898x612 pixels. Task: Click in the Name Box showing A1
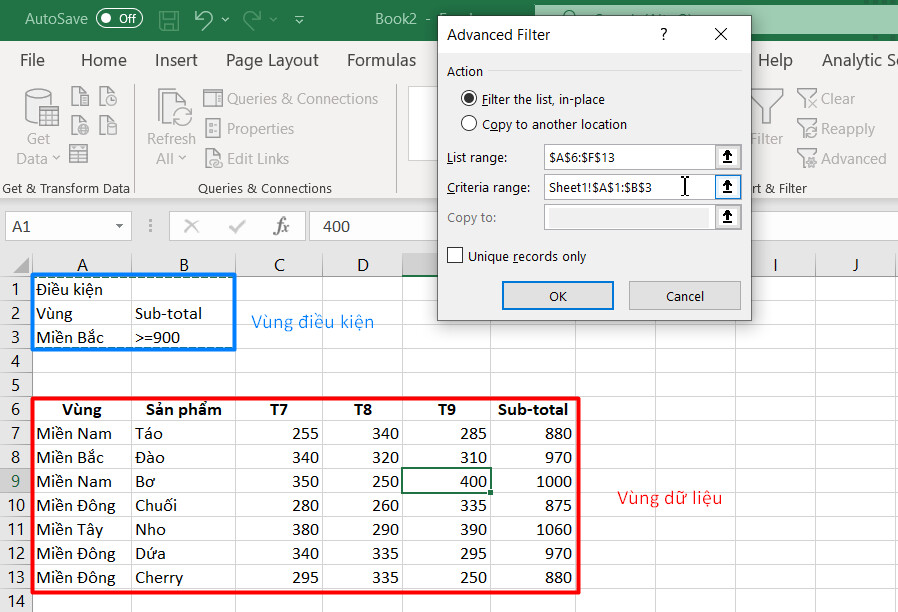coord(60,227)
